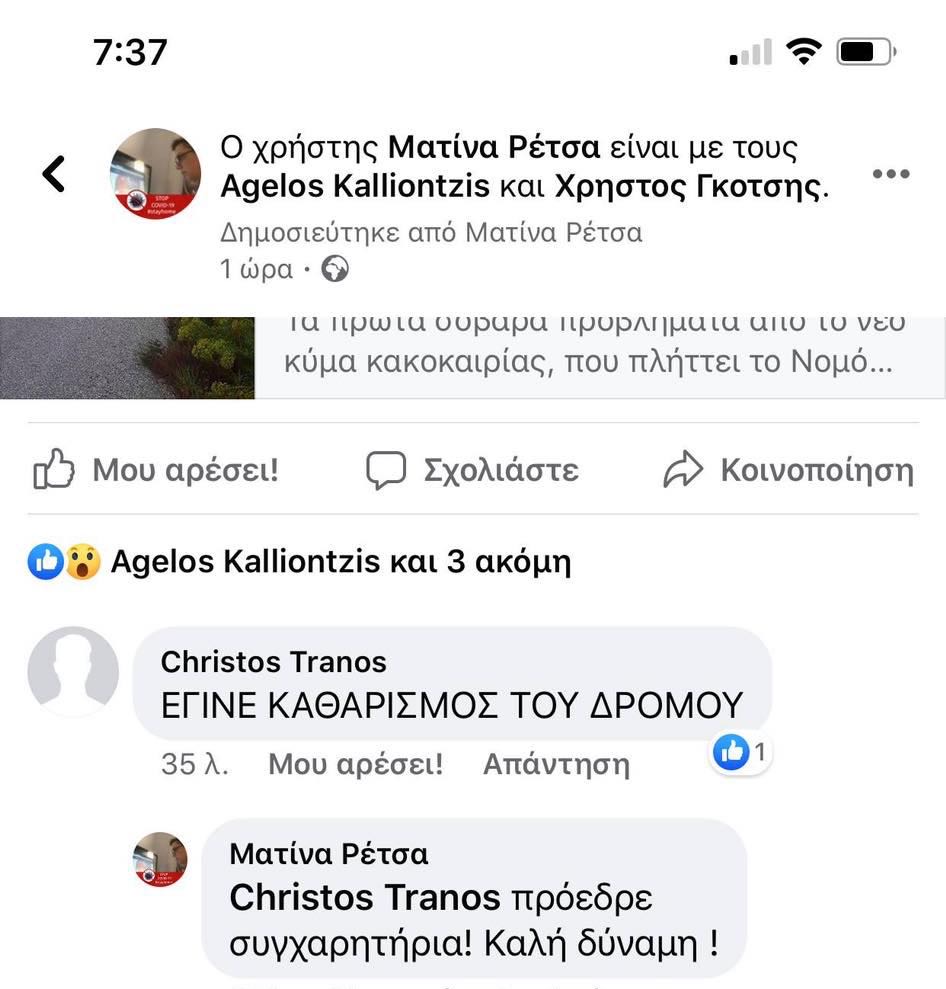Screen dimensions: 946x989
Task: Tap the speech bubble comment icon
Action: click(x=386, y=470)
